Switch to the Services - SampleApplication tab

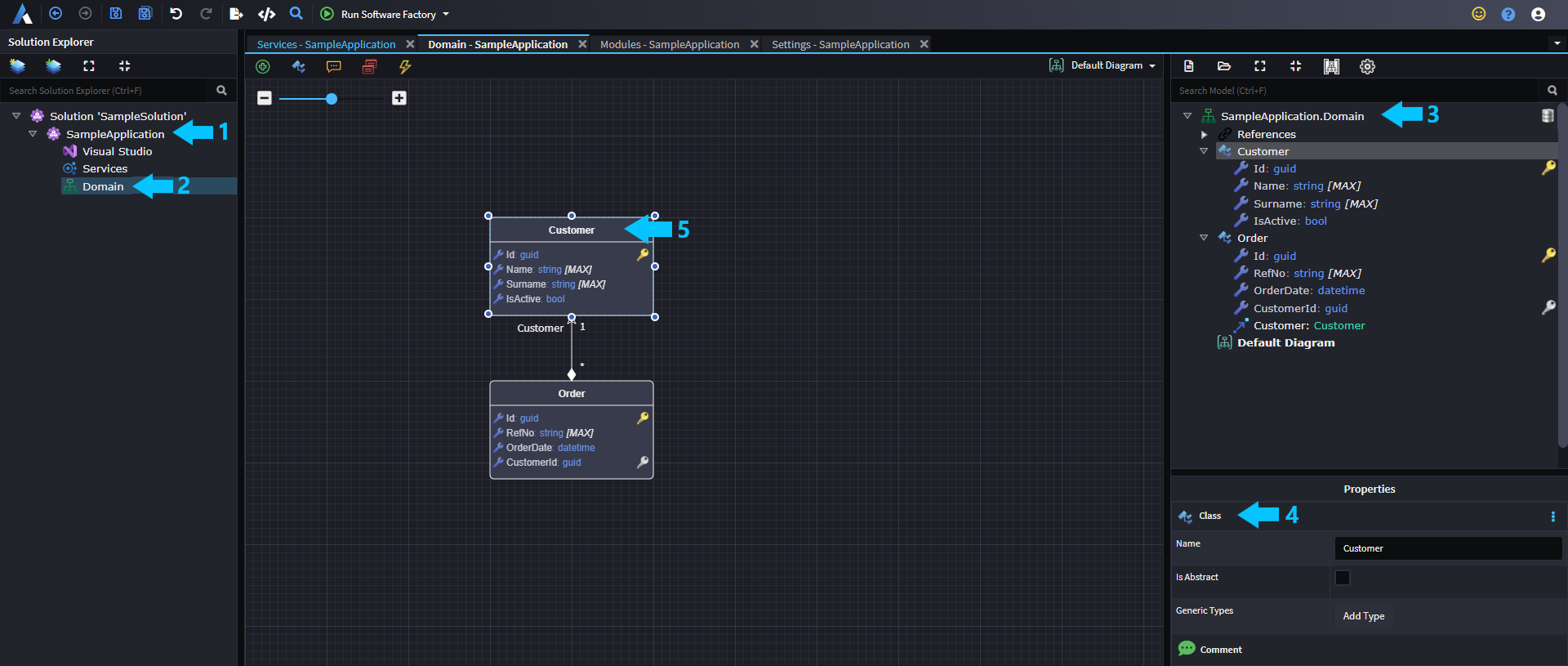coord(326,44)
